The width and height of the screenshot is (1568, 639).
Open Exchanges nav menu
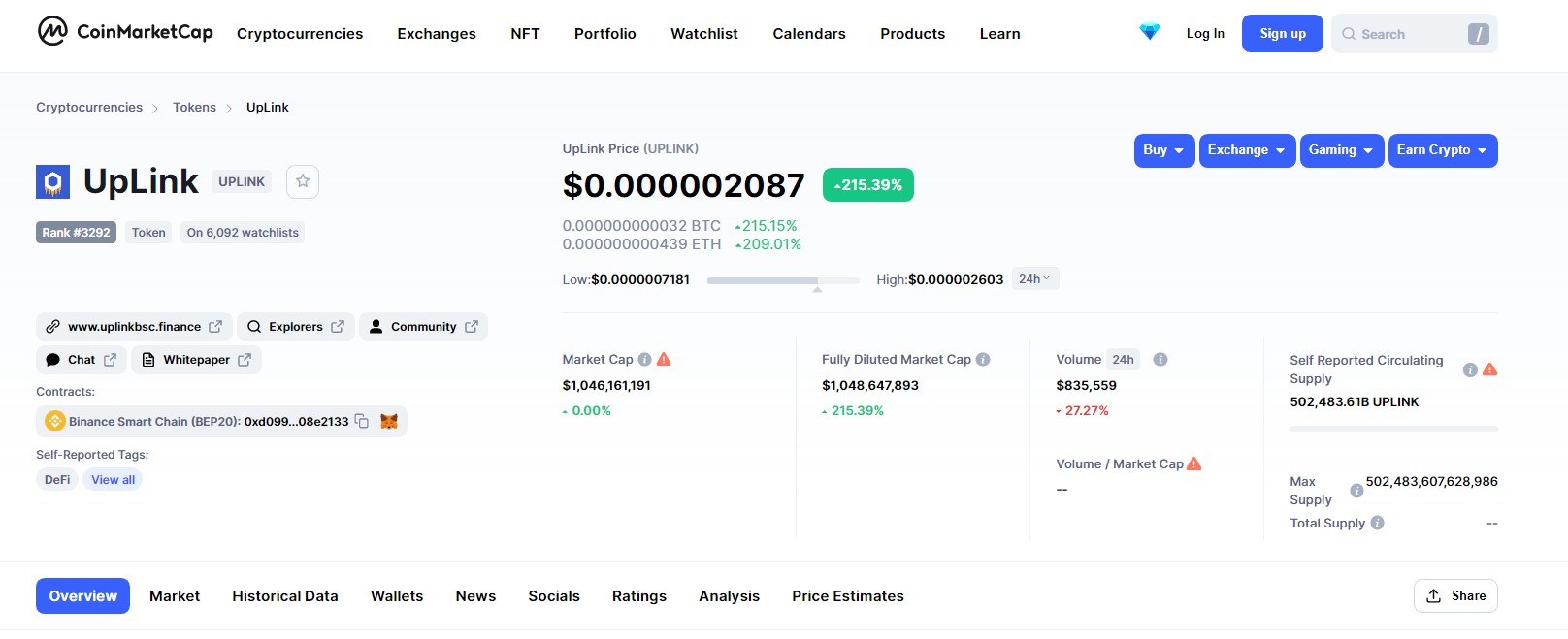coord(437,34)
